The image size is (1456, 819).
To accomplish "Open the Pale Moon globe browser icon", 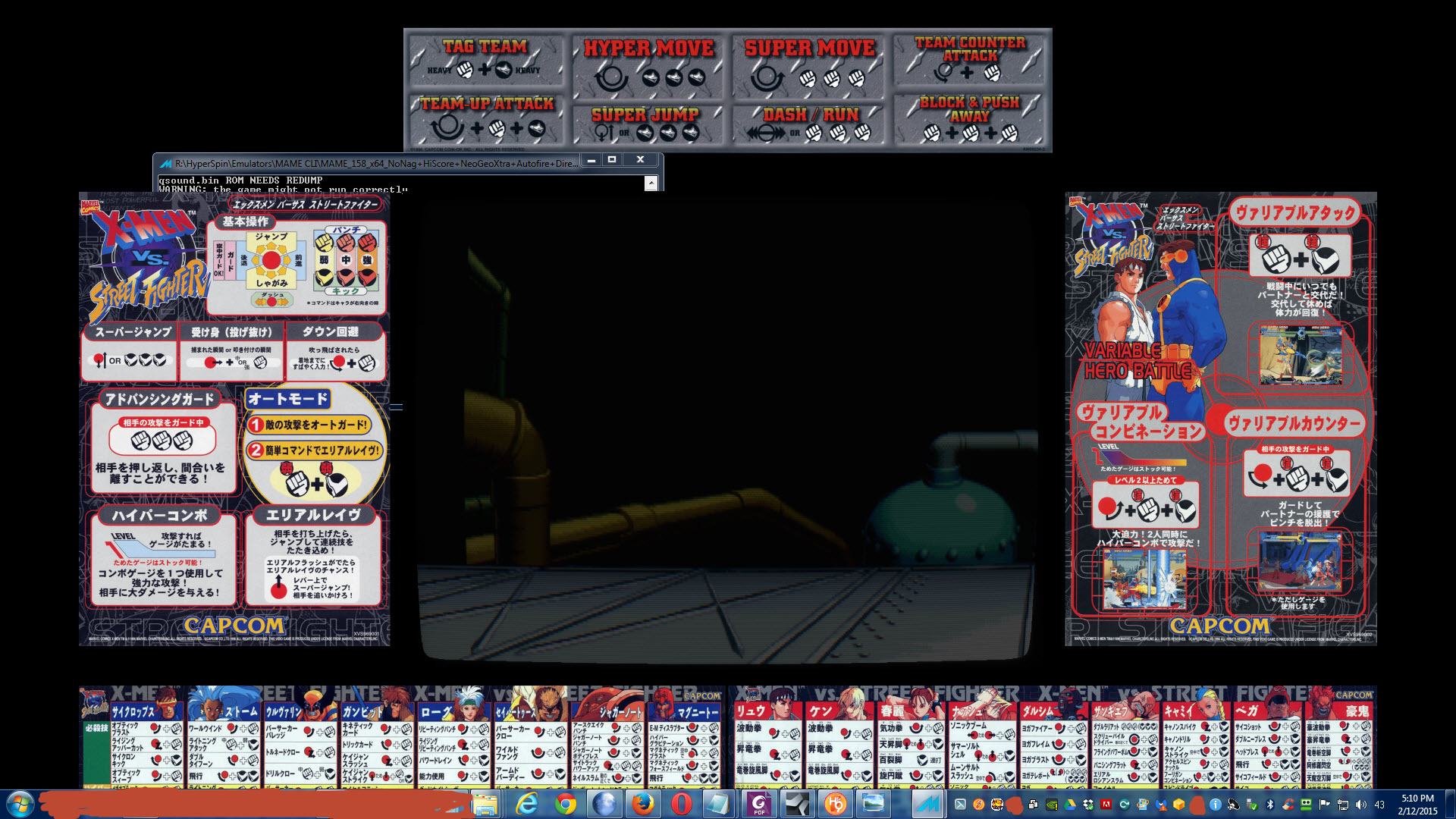I will (x=604, y=804).
